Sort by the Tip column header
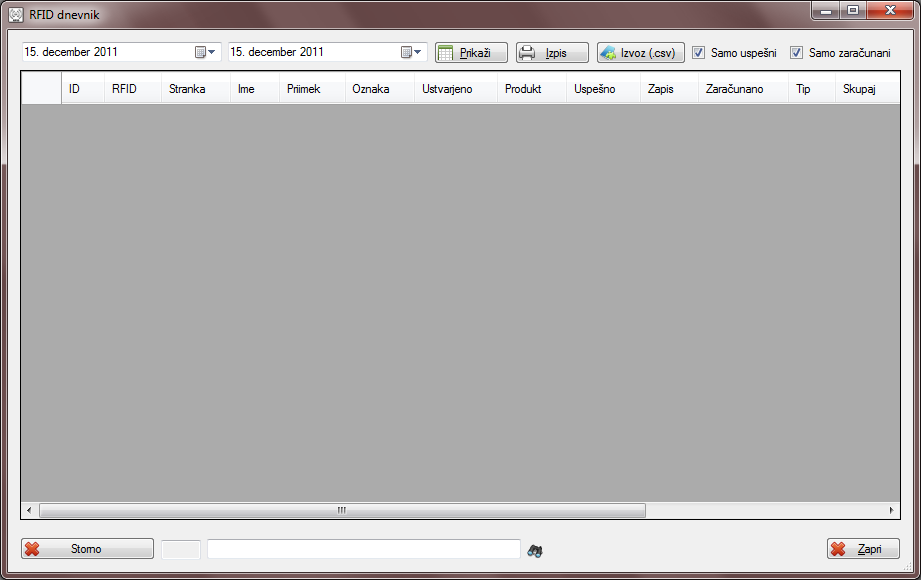Screen dimensions: 921x580 (812, 89)
